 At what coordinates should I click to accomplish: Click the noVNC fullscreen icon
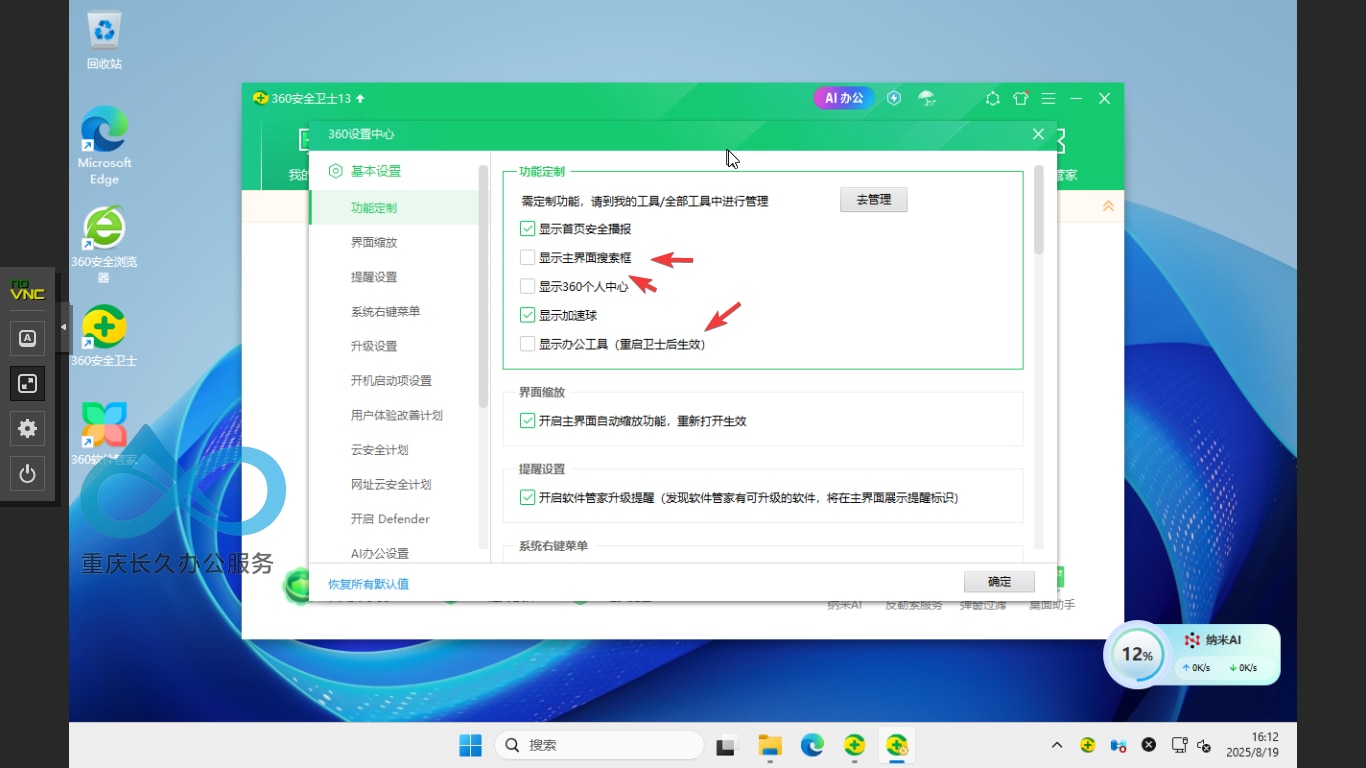pos(27,383)
